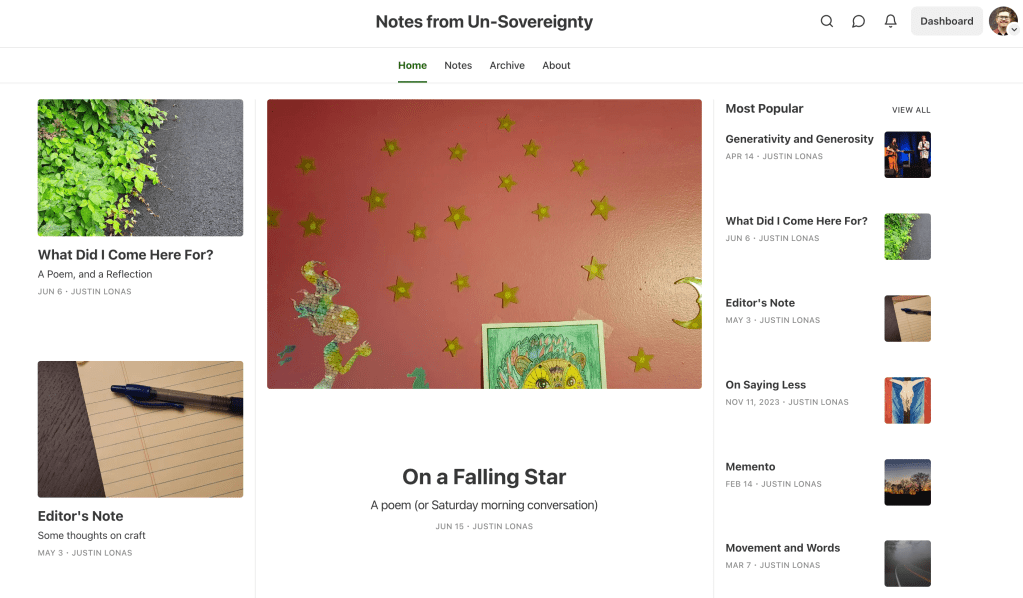Open the On a Falling Star headline
Viewport: 1023px width, 598px height.
pos(484,477)
